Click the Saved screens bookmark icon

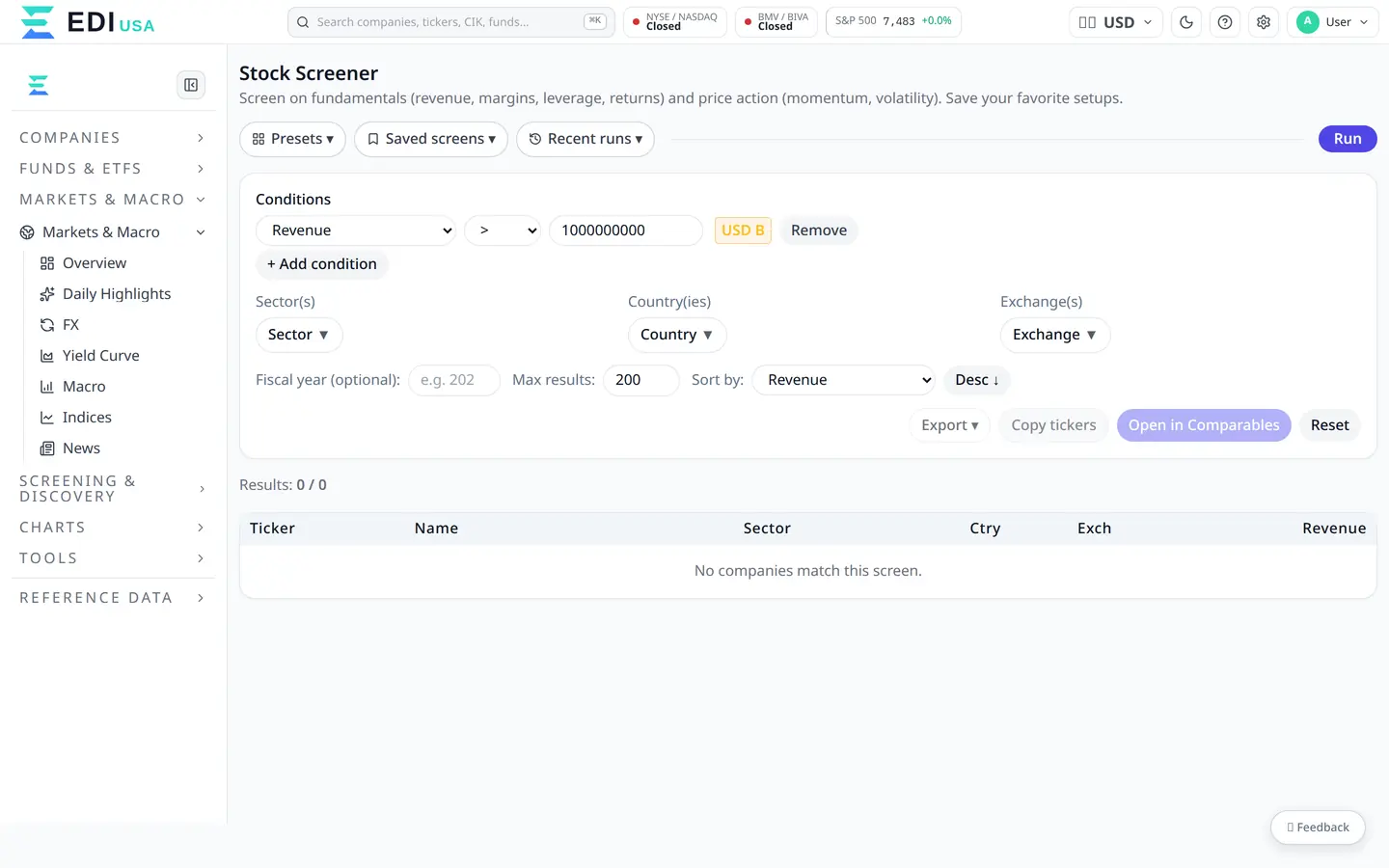[373, 139]
